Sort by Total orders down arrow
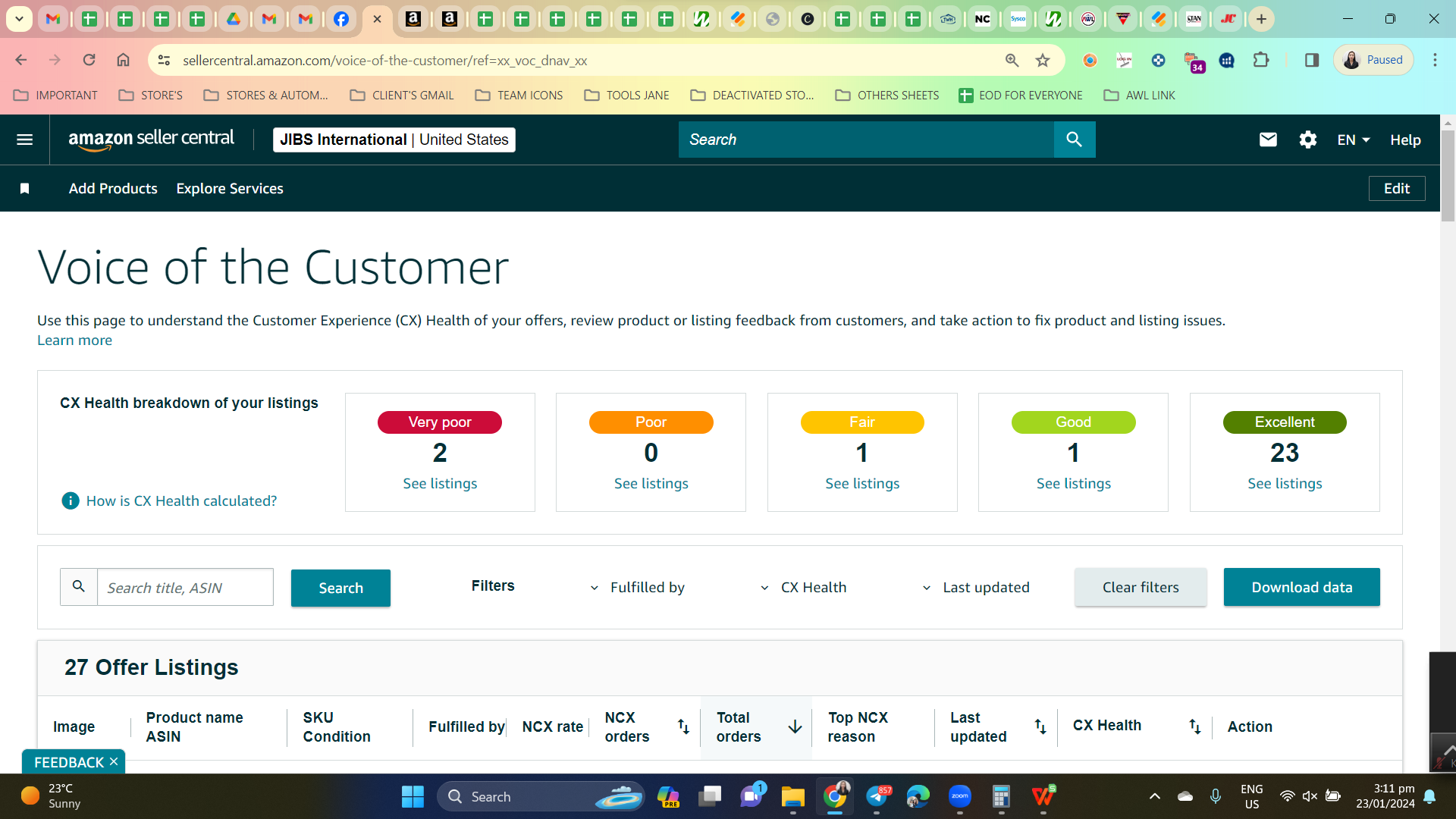The height and width of the screenshot is (819, 1456). [x=795, y=726]
